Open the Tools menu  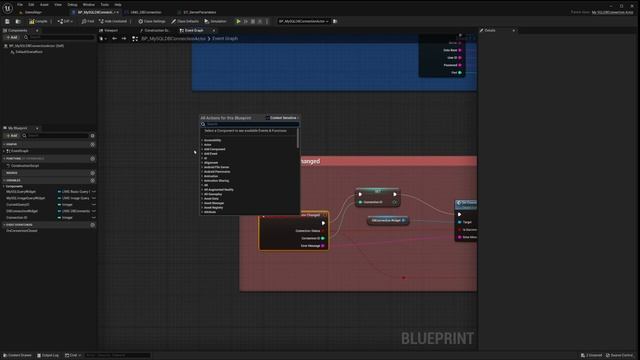coord(104,4)
